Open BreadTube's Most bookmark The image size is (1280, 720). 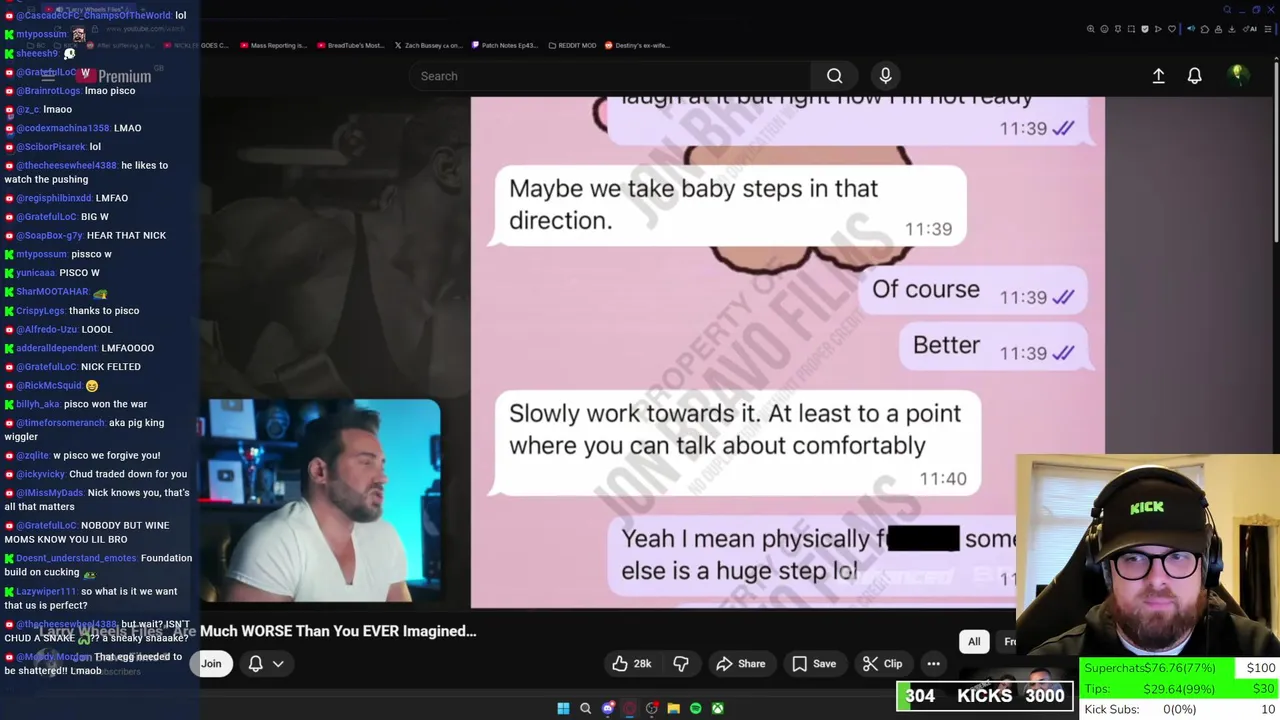coord(351,45)
